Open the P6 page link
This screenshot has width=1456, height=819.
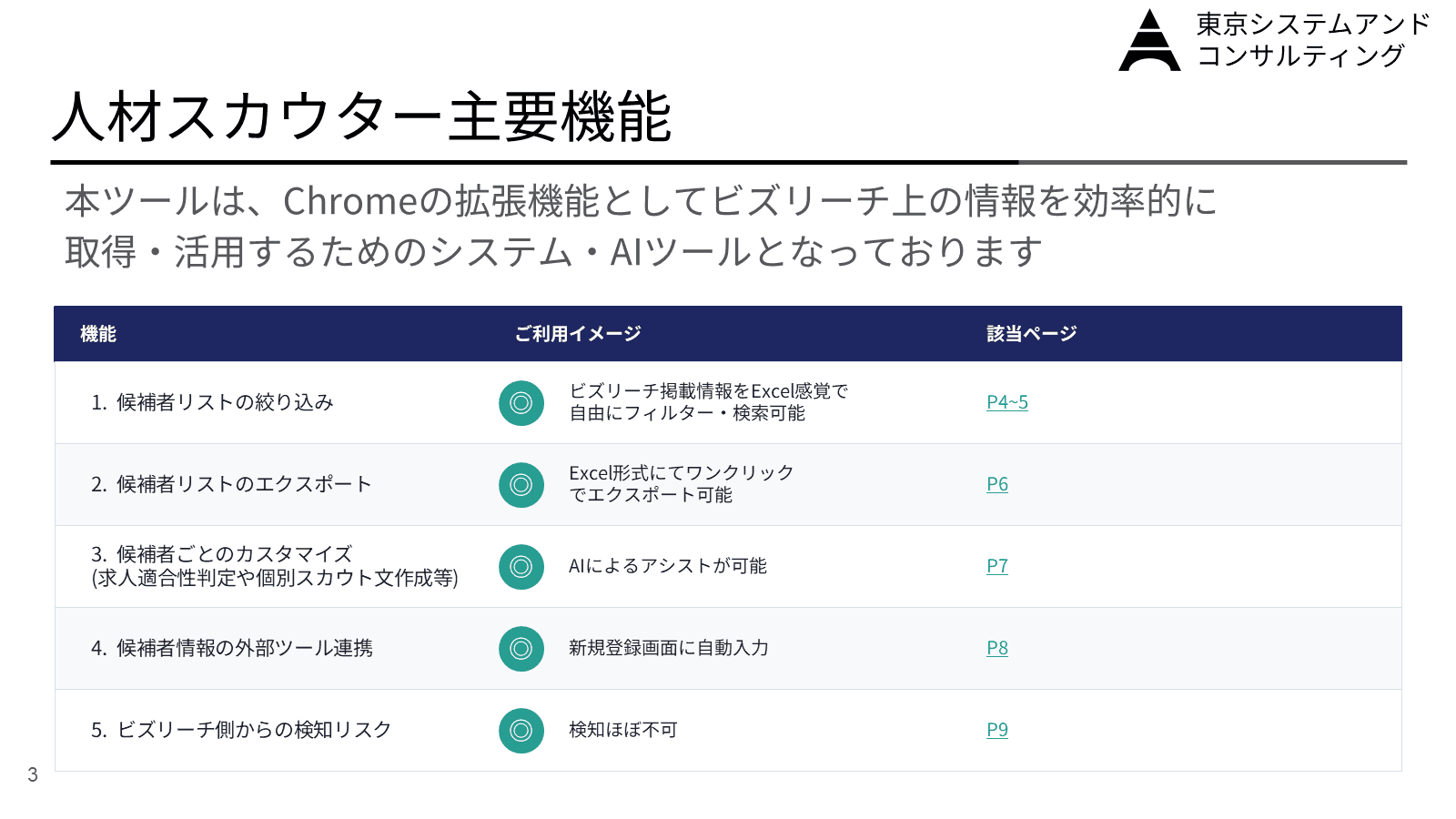tap(997, 484)
